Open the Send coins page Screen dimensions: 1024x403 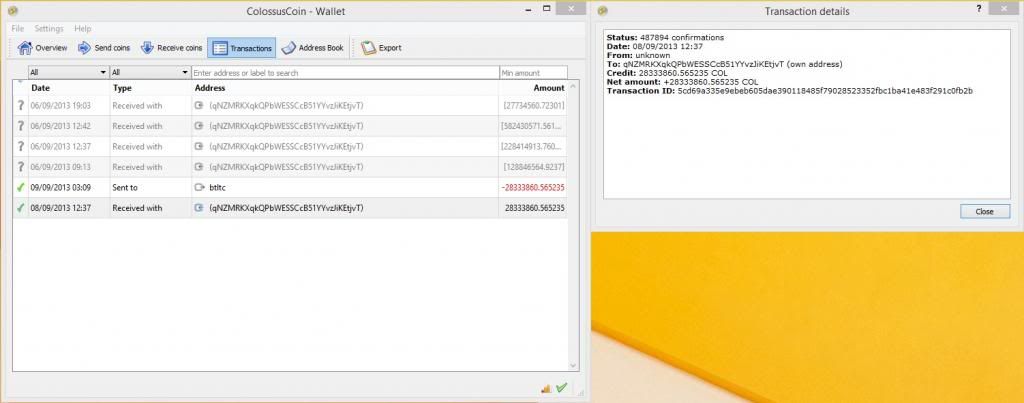[x=104, y=48]
